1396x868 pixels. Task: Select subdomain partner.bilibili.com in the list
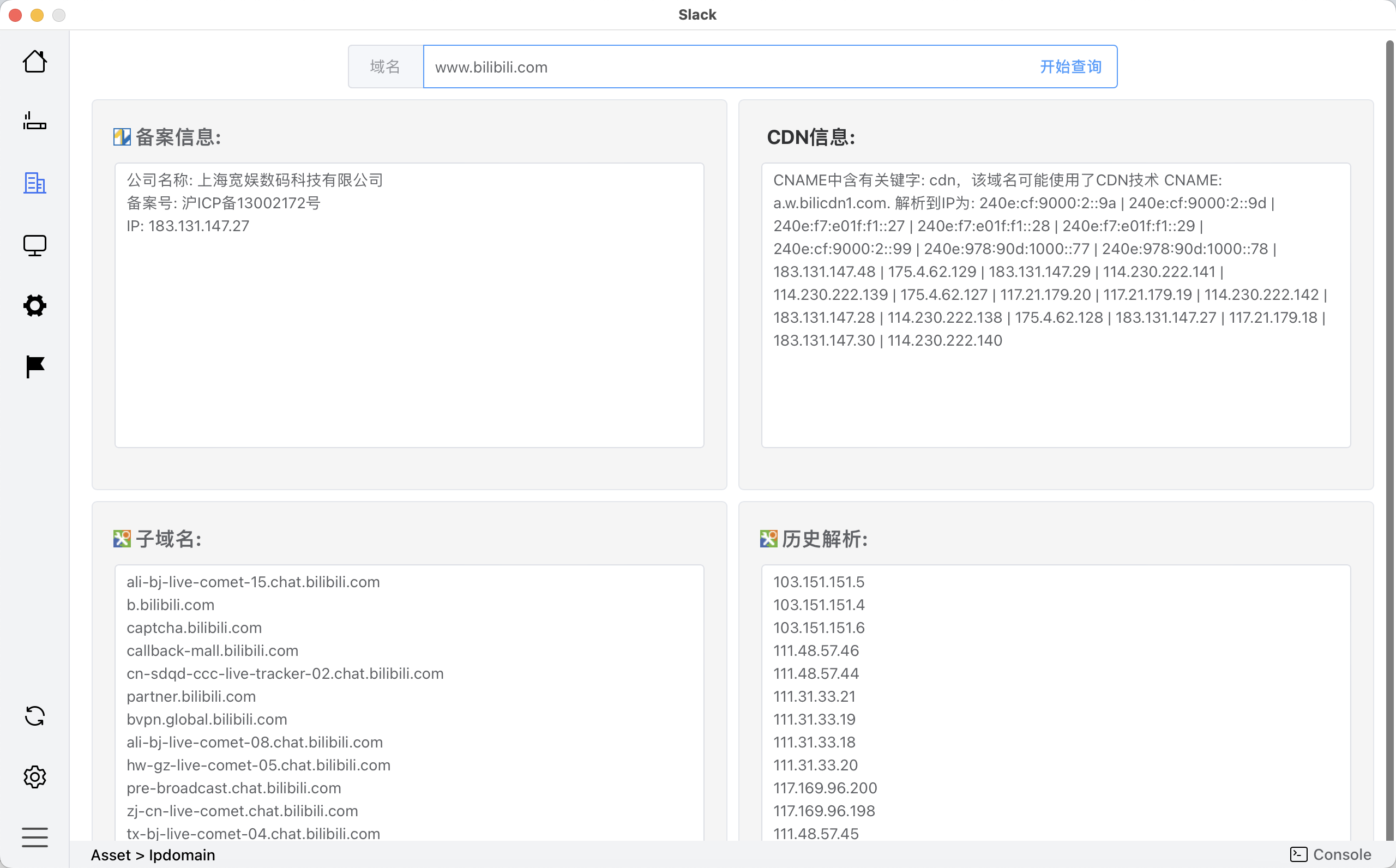point(191,696)
